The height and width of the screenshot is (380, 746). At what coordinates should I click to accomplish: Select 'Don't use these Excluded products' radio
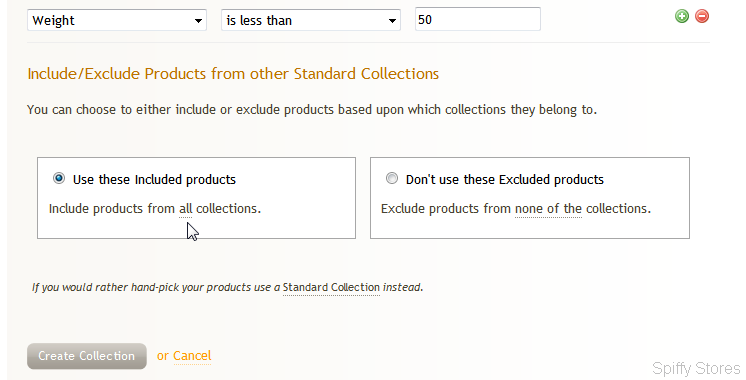[392, 178]
